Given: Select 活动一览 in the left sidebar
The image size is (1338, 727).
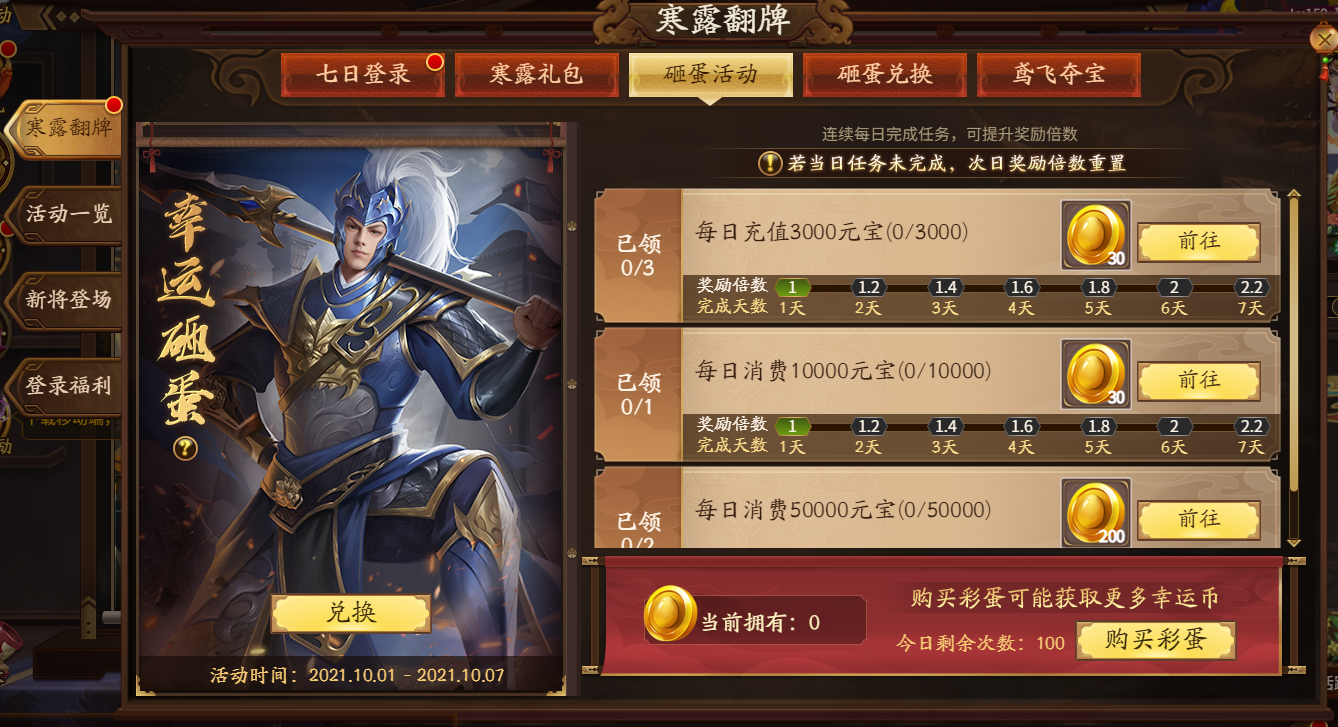Looking at the screenshot, I should tap(66, 214).
